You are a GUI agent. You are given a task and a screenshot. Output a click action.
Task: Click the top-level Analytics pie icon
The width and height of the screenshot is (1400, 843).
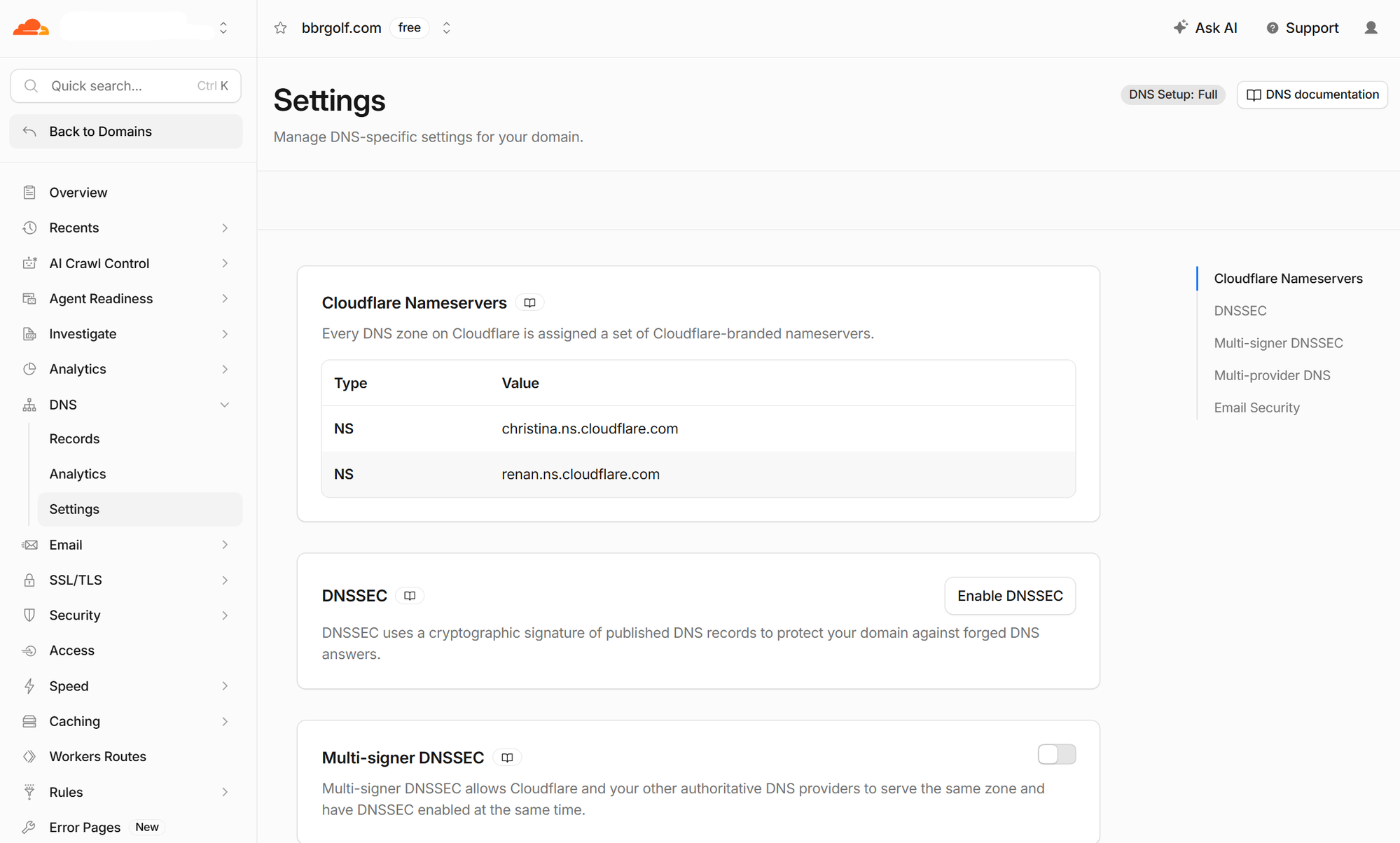point(29,369)
